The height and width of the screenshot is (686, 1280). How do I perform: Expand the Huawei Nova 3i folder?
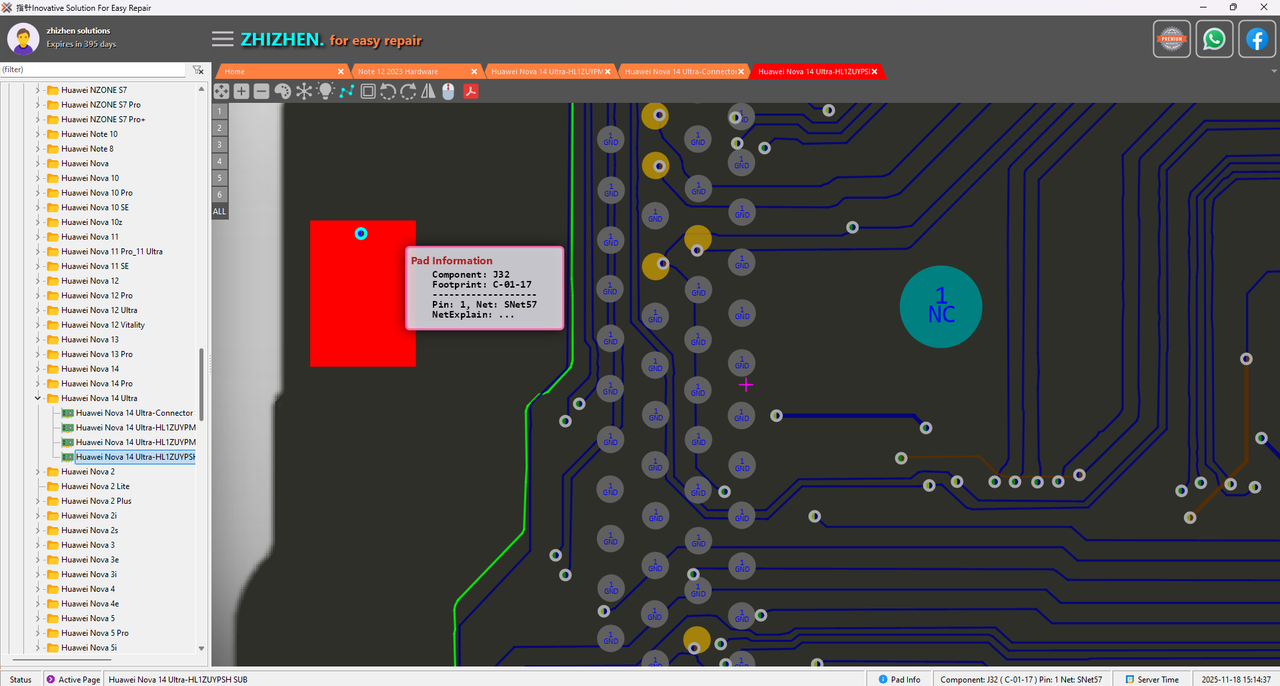pos(38,574)
